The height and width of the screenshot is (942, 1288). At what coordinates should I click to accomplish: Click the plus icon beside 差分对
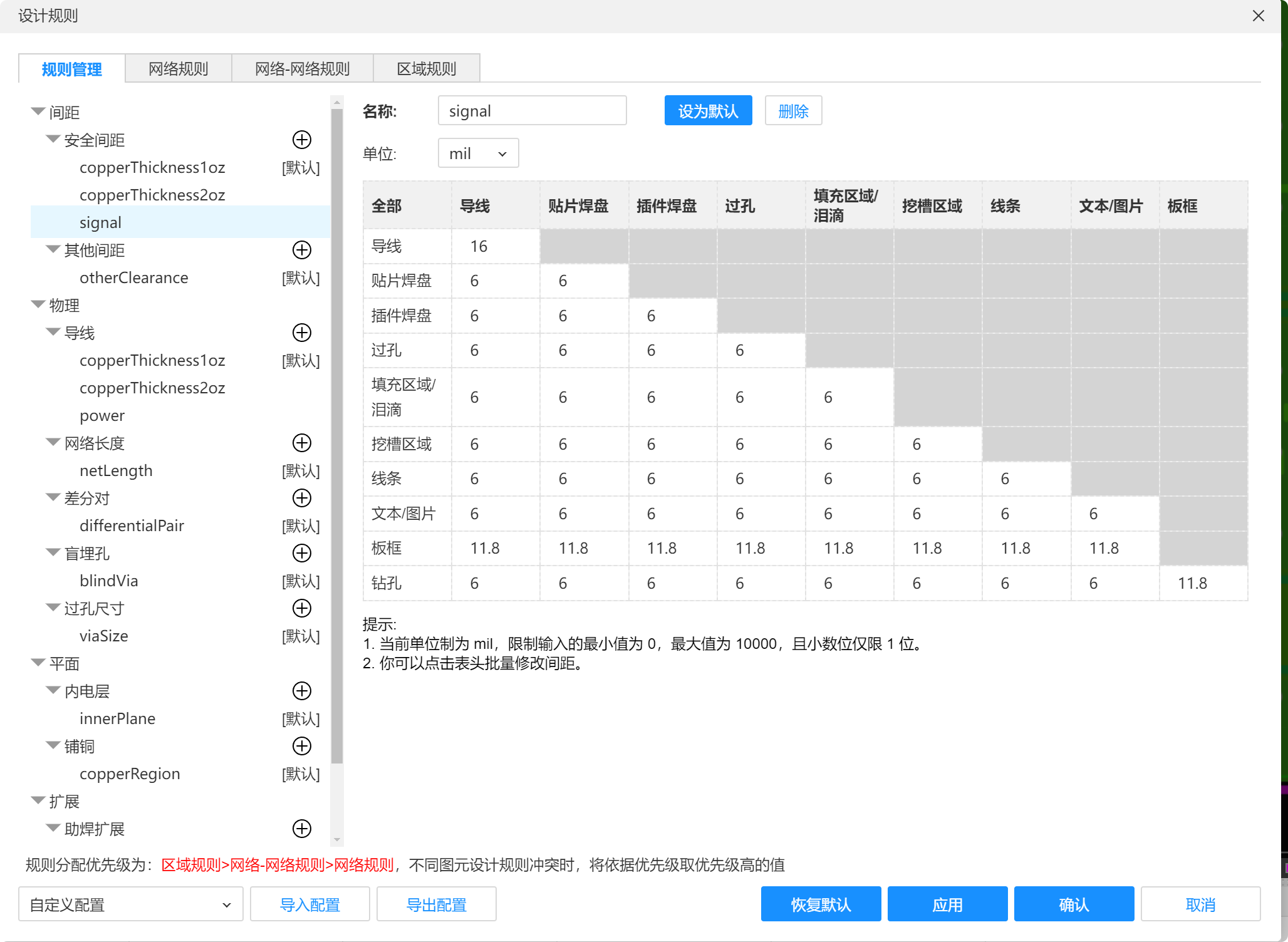302,498
